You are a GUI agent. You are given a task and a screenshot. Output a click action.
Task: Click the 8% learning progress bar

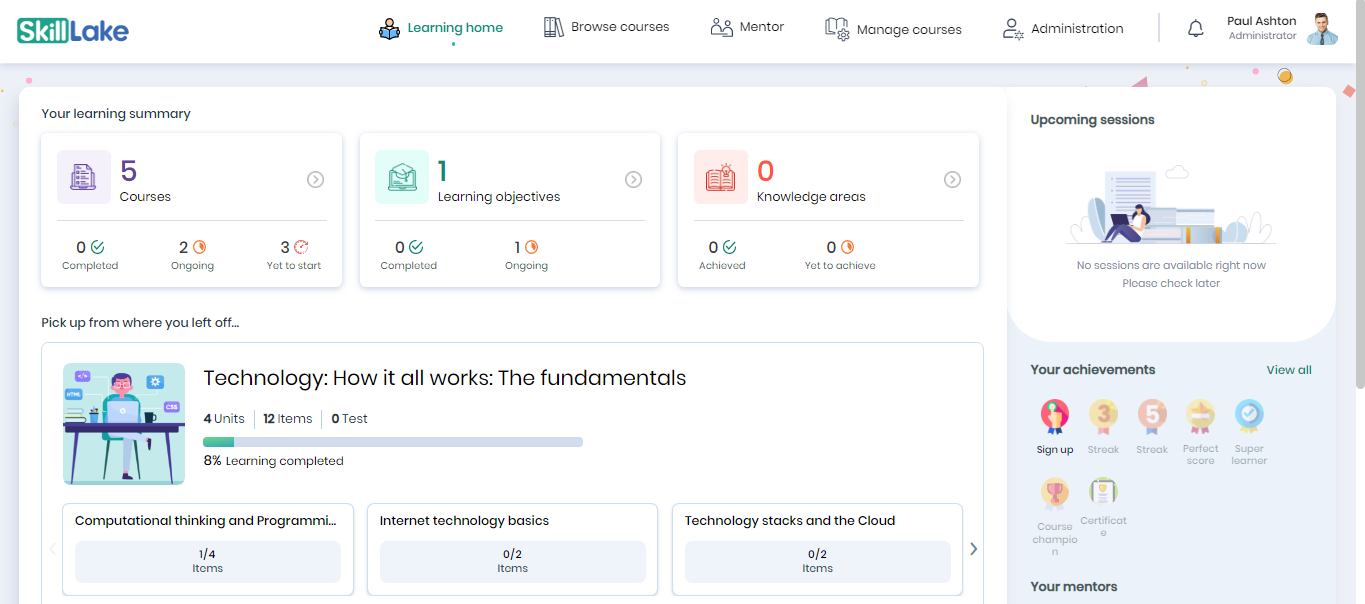click(392, 442)
